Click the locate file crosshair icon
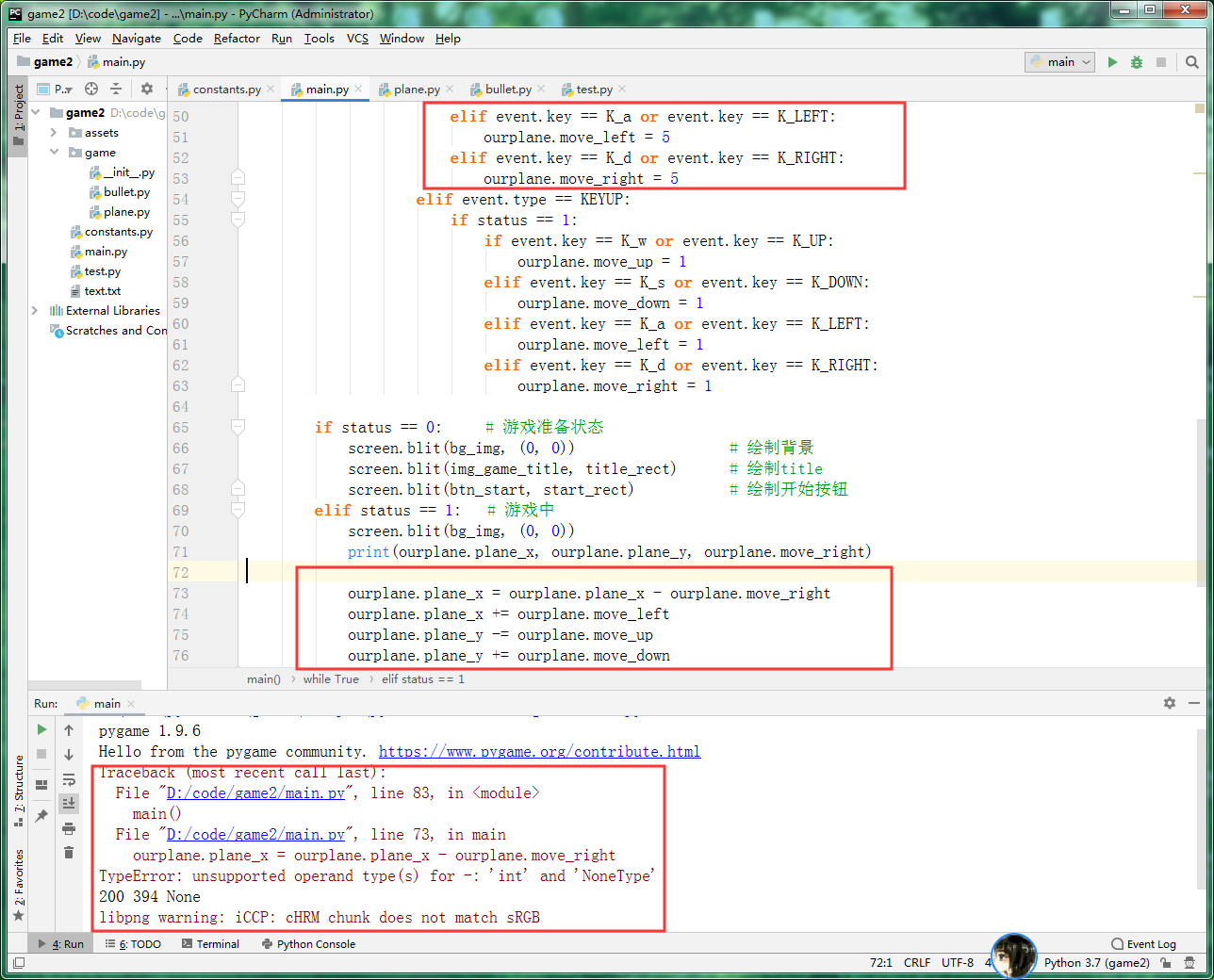Screen dimensions: 1214x980 [91, 89]
